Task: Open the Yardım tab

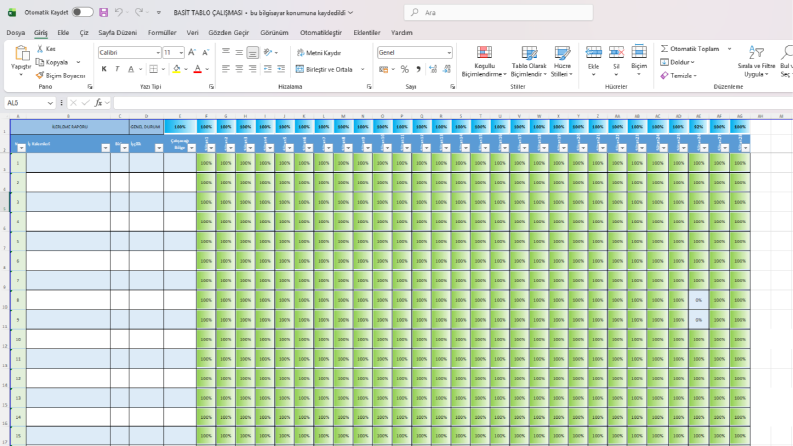Action: [402, 32]
